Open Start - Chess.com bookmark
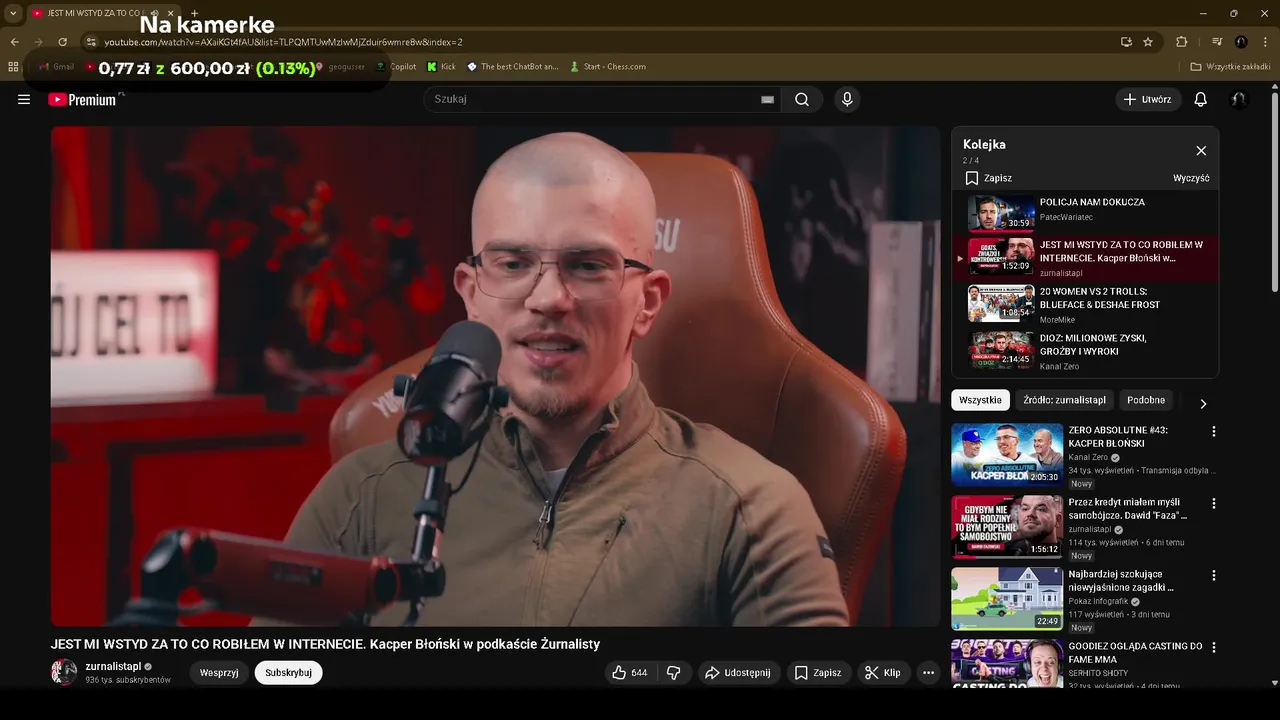The image size is (1280, 720). point(607,67)
